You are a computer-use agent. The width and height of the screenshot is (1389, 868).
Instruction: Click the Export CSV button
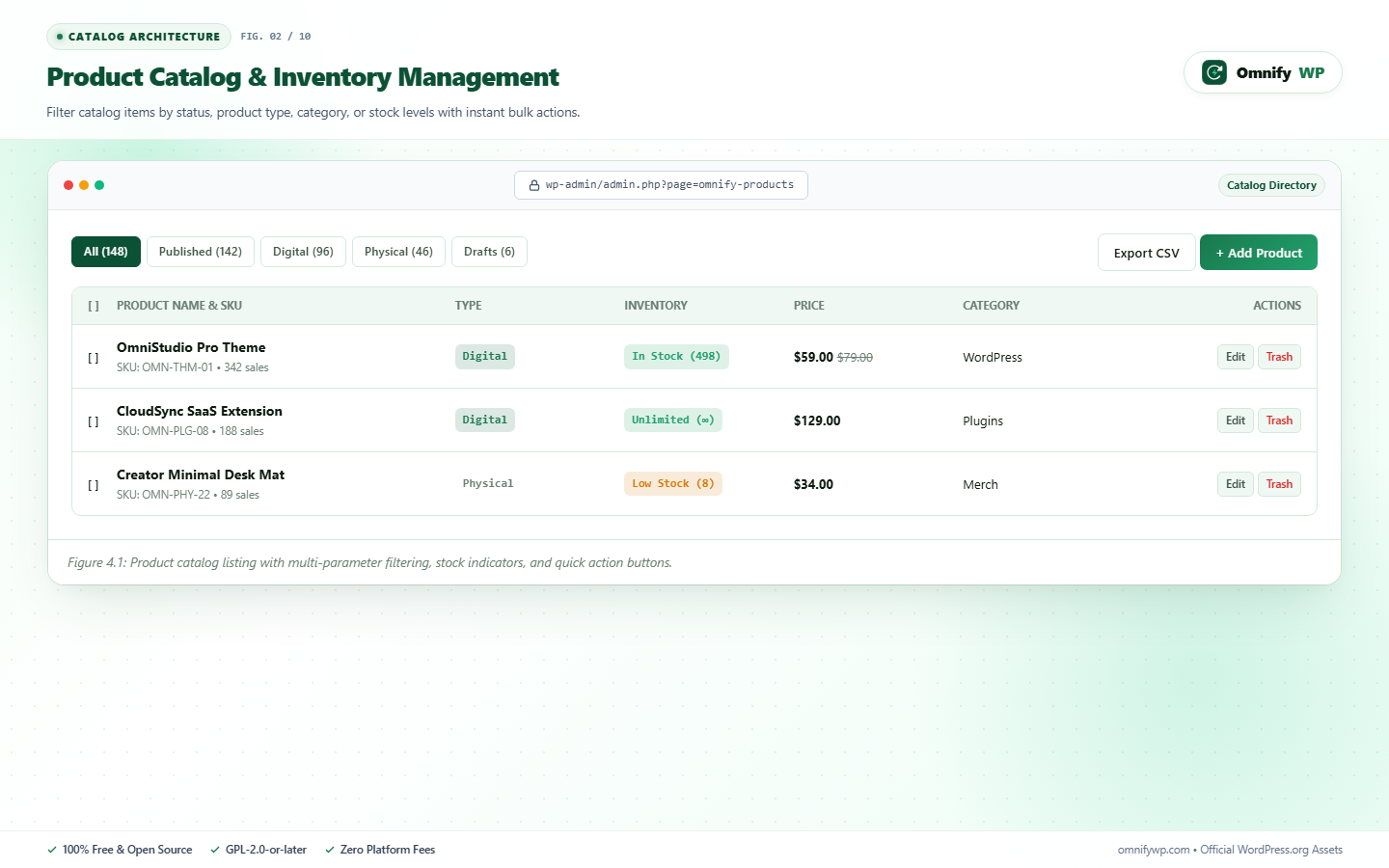click(x=1147, y=253)
